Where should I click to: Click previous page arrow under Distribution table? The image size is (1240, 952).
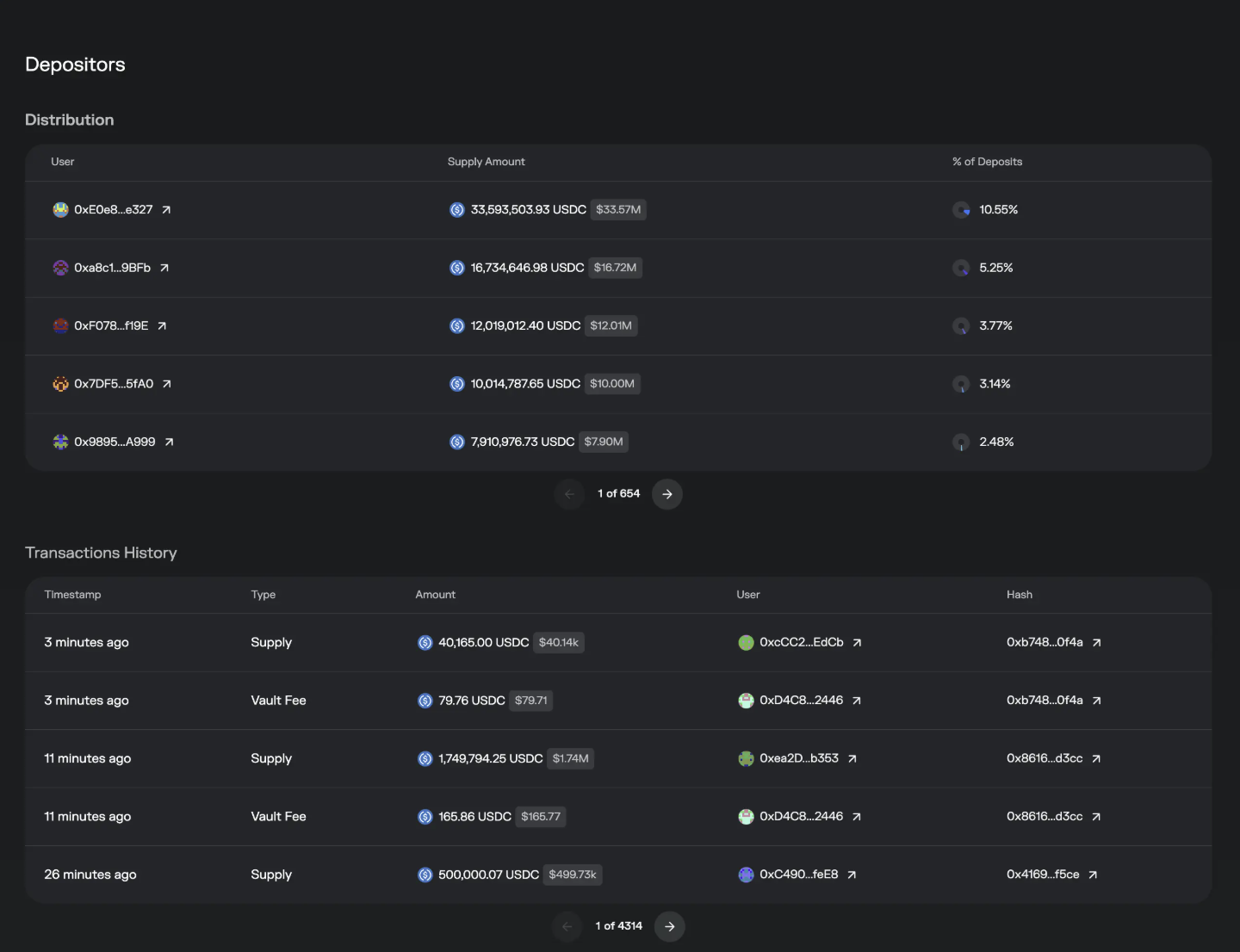(569, 494)
